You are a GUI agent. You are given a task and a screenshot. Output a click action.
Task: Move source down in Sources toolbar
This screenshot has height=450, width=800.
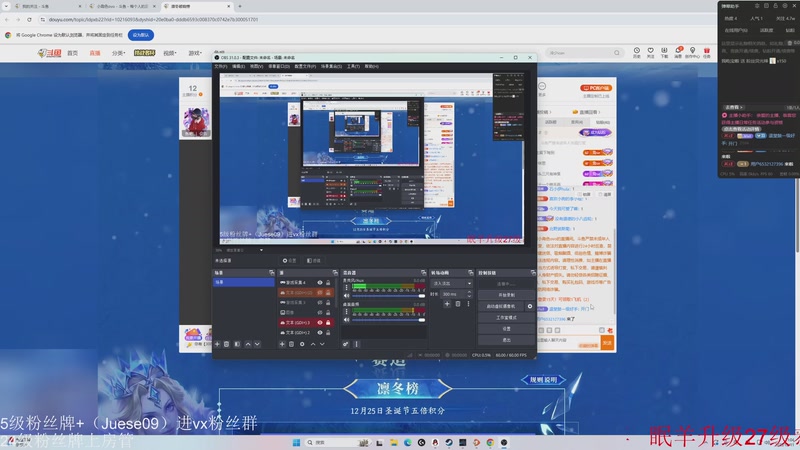322,344
